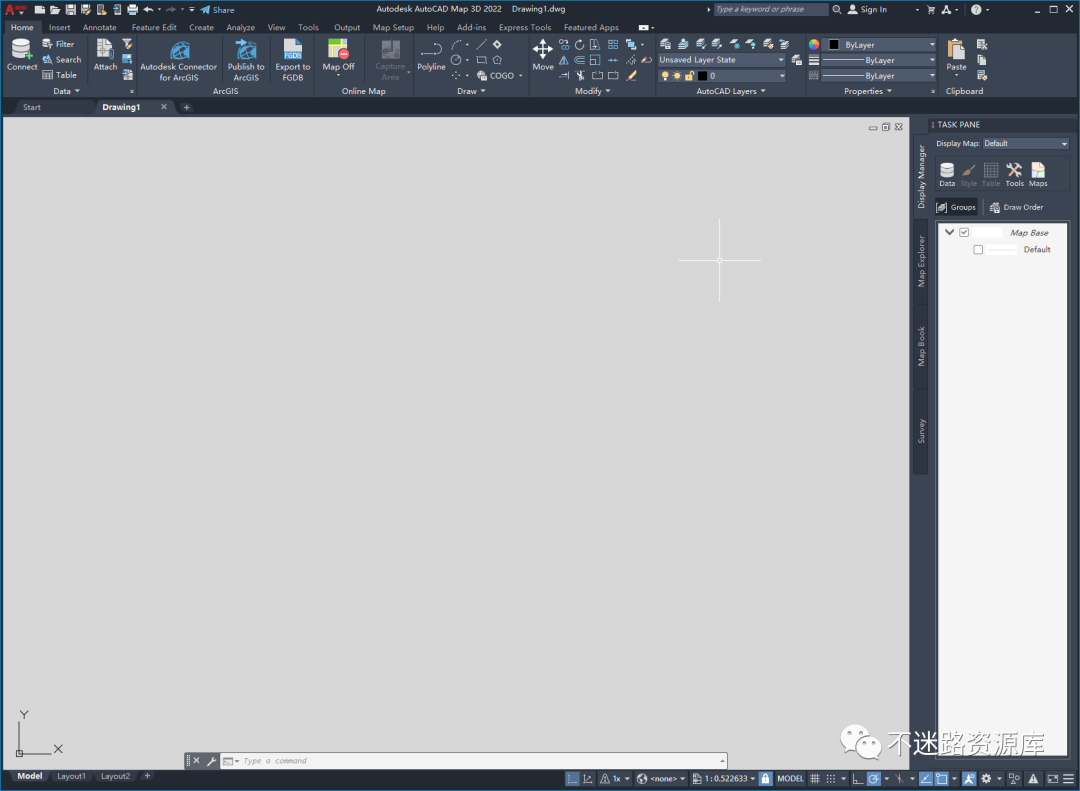Select the Rotate tool in Modify
The image size is (1080, 791).
(x=579, y=45)
